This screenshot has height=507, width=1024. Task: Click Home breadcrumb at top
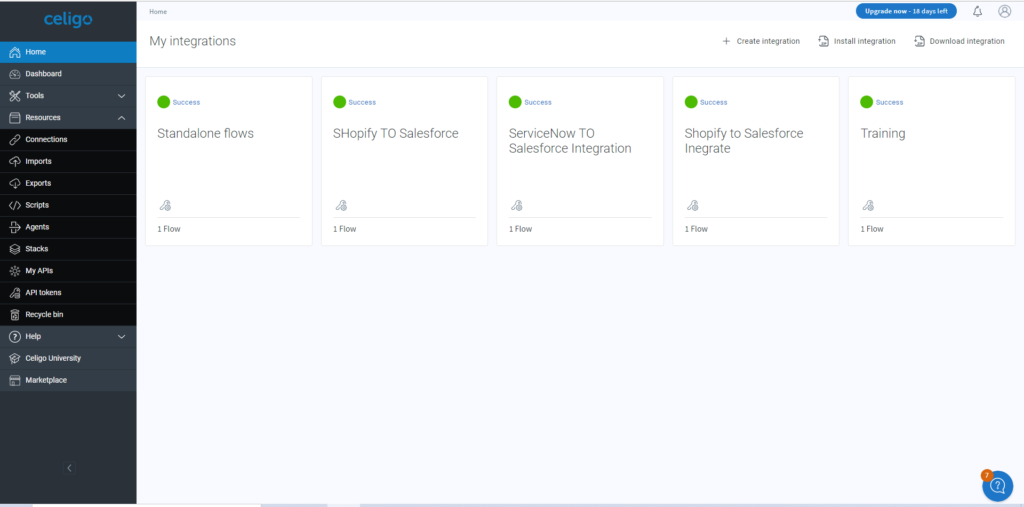click(158, 12)
